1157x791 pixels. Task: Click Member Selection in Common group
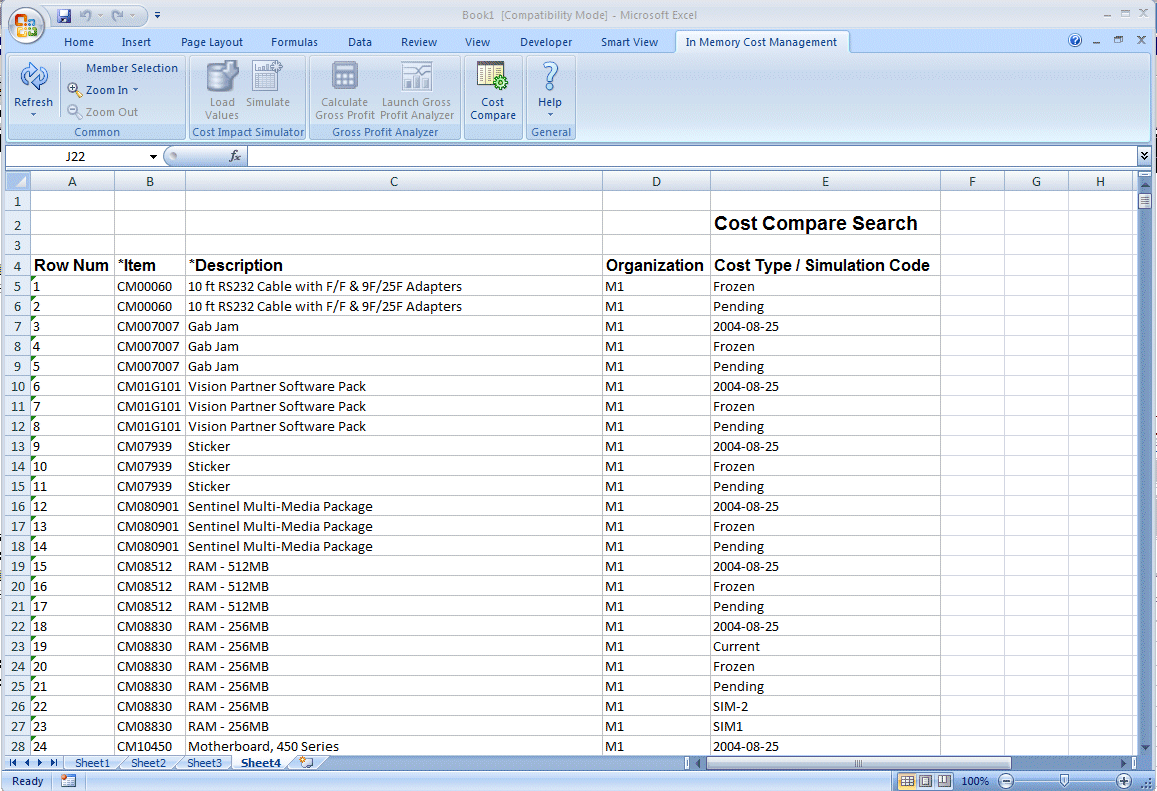coord(131,68)
